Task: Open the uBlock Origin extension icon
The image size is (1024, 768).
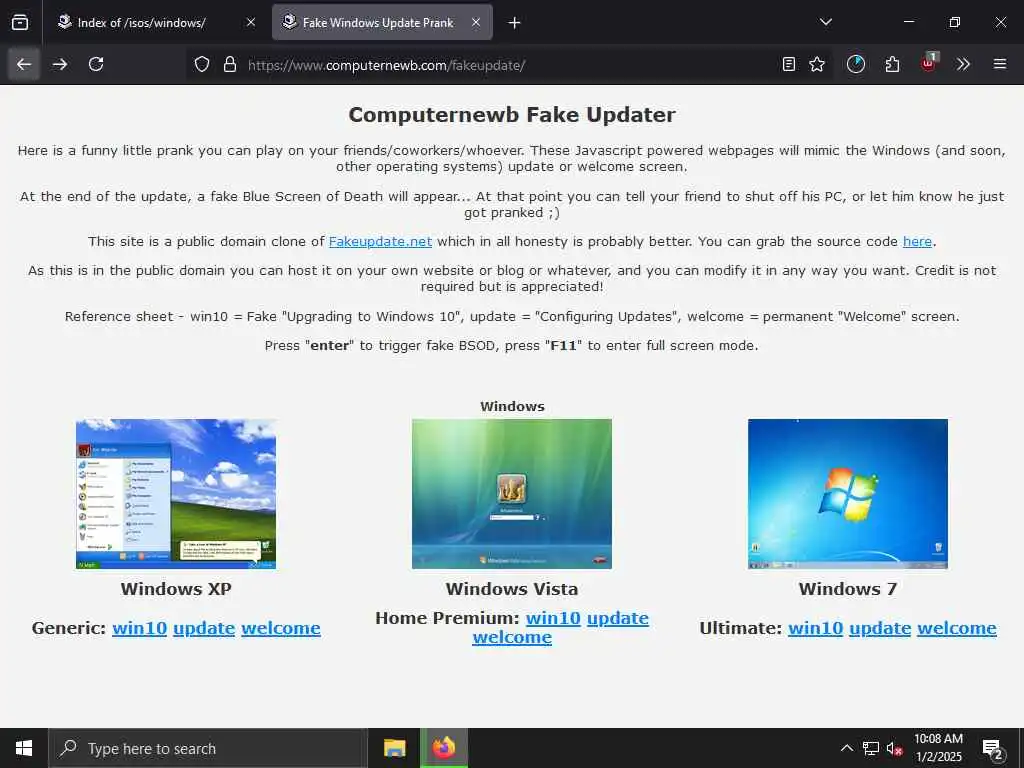Action: (x=929, y=63)
